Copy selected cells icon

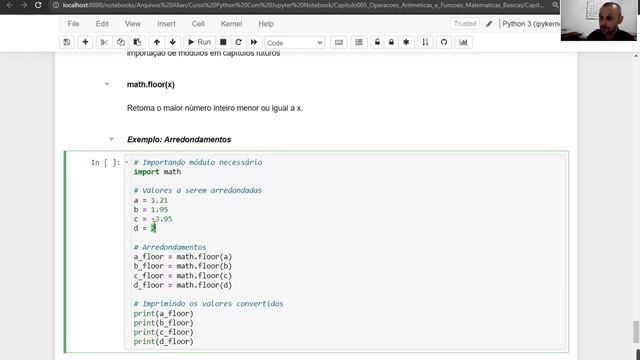(121, 42)
